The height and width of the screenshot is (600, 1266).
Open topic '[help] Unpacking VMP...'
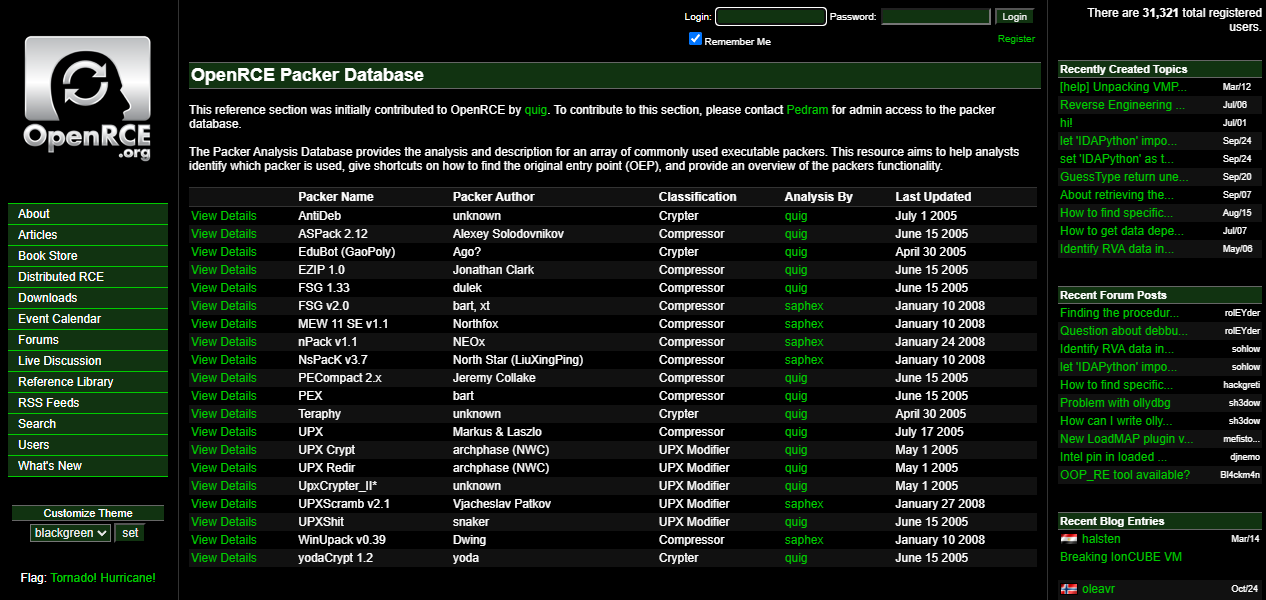tap(1123, 87)
